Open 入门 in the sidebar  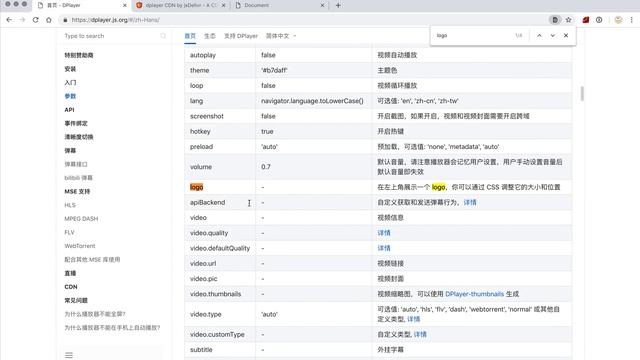(x=70, y=82)
